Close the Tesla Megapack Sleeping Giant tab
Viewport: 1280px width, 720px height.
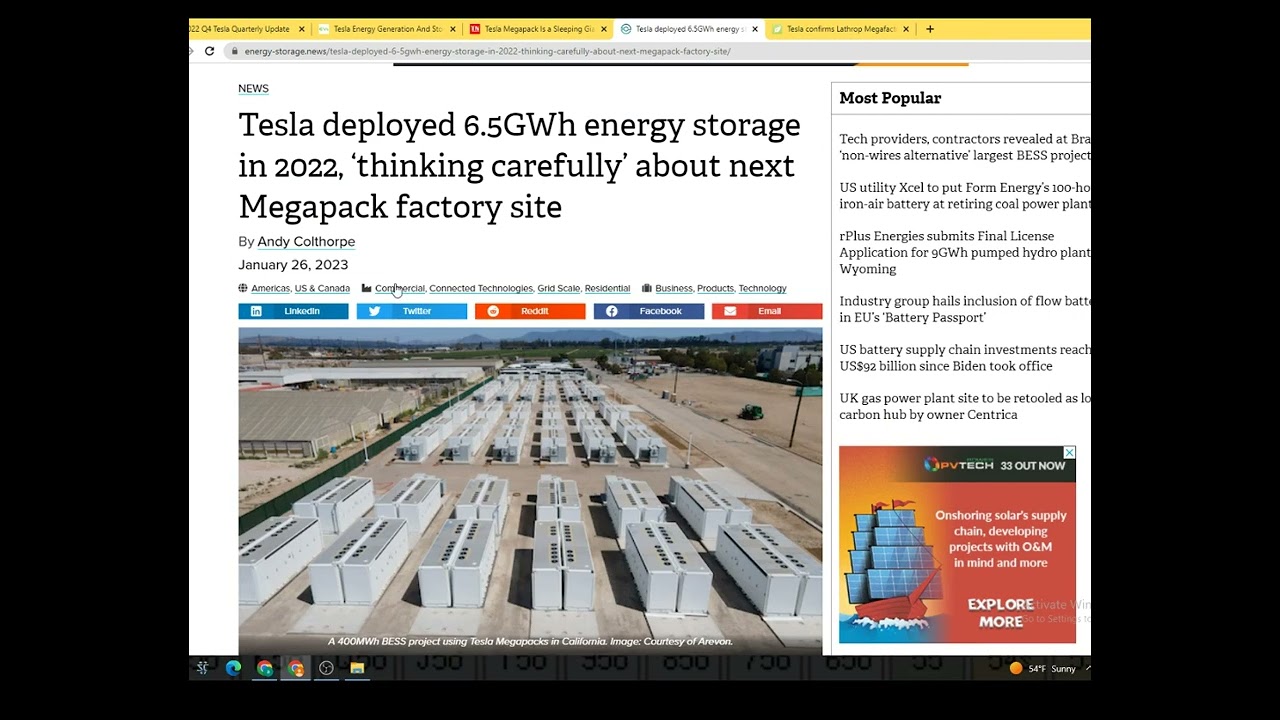[603, 29]
